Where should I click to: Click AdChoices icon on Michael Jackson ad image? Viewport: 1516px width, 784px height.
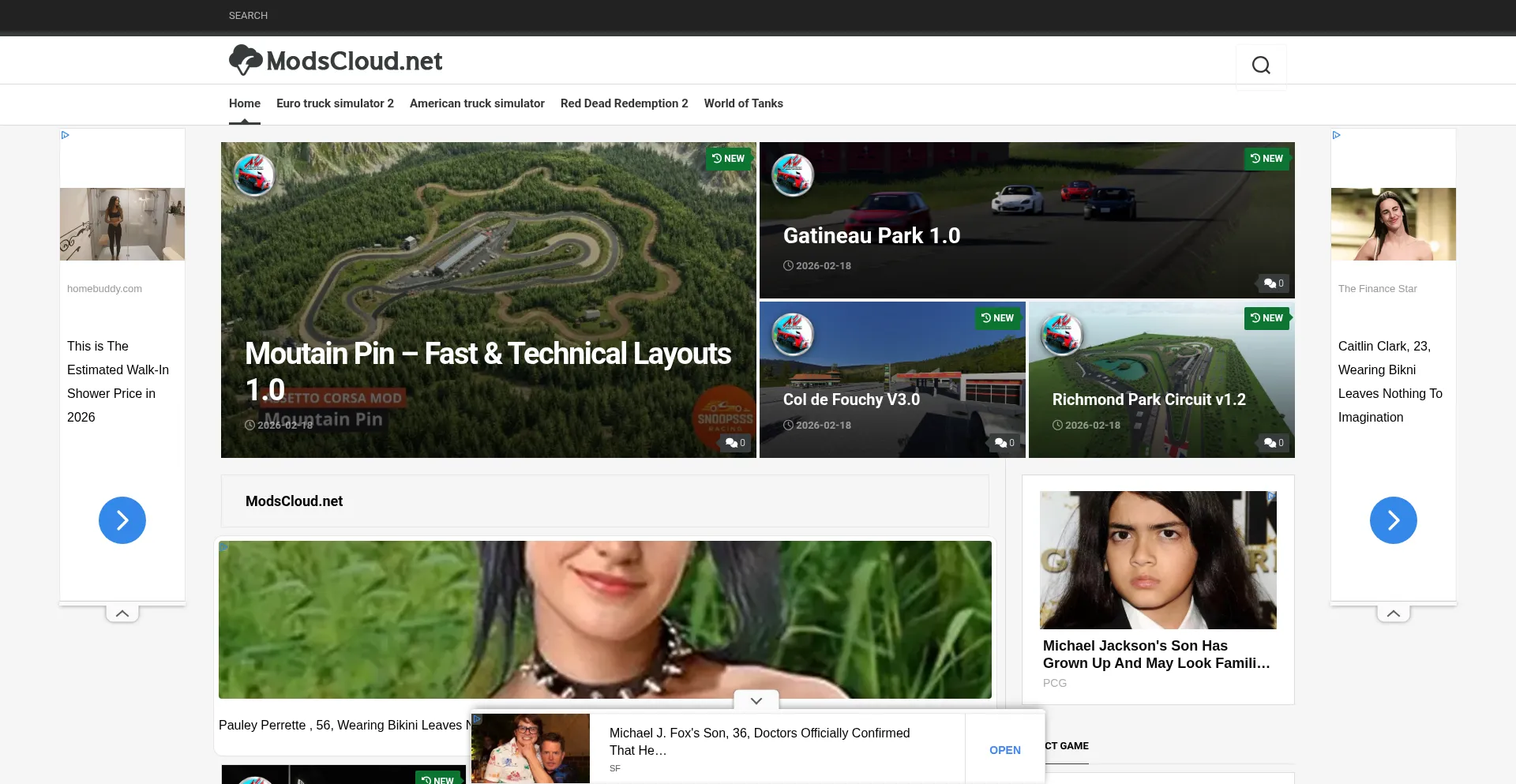click(1270, 497)
